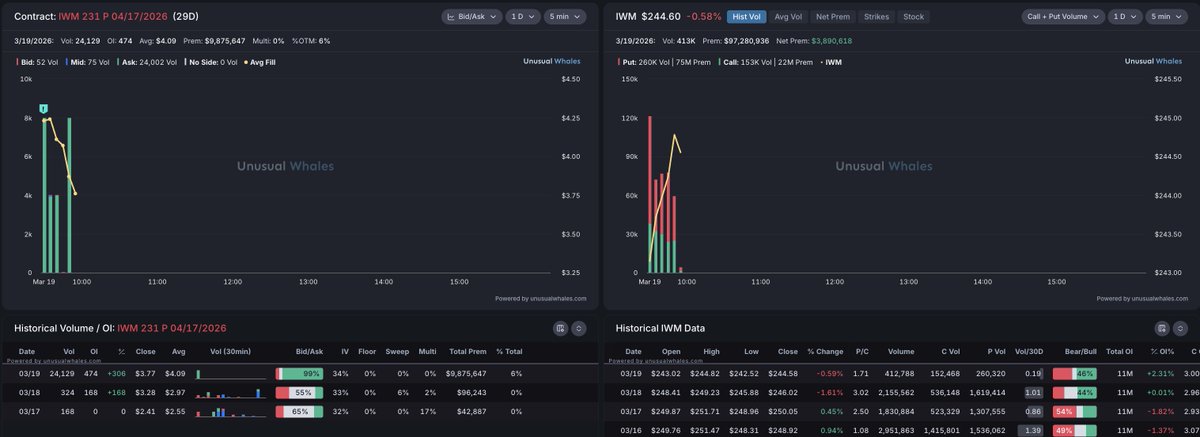Click the round options icon in Historical IWM Data

(1180, 328)
